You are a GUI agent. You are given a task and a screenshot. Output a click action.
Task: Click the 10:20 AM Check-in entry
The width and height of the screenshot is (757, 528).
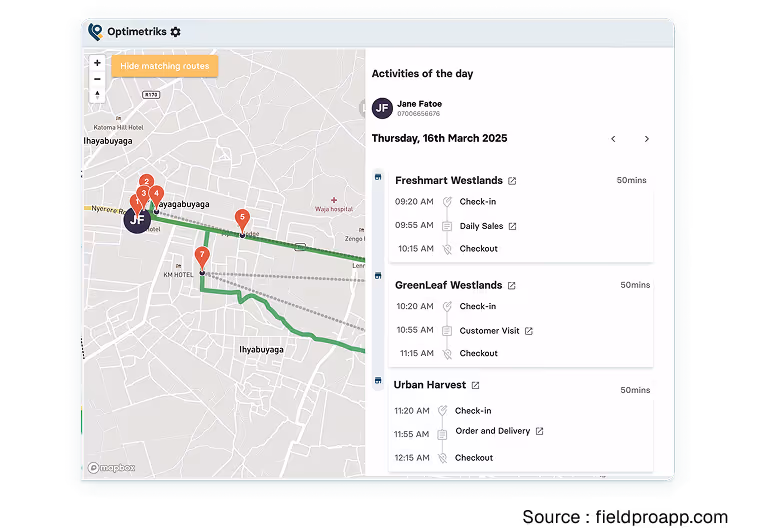(447, 306)
